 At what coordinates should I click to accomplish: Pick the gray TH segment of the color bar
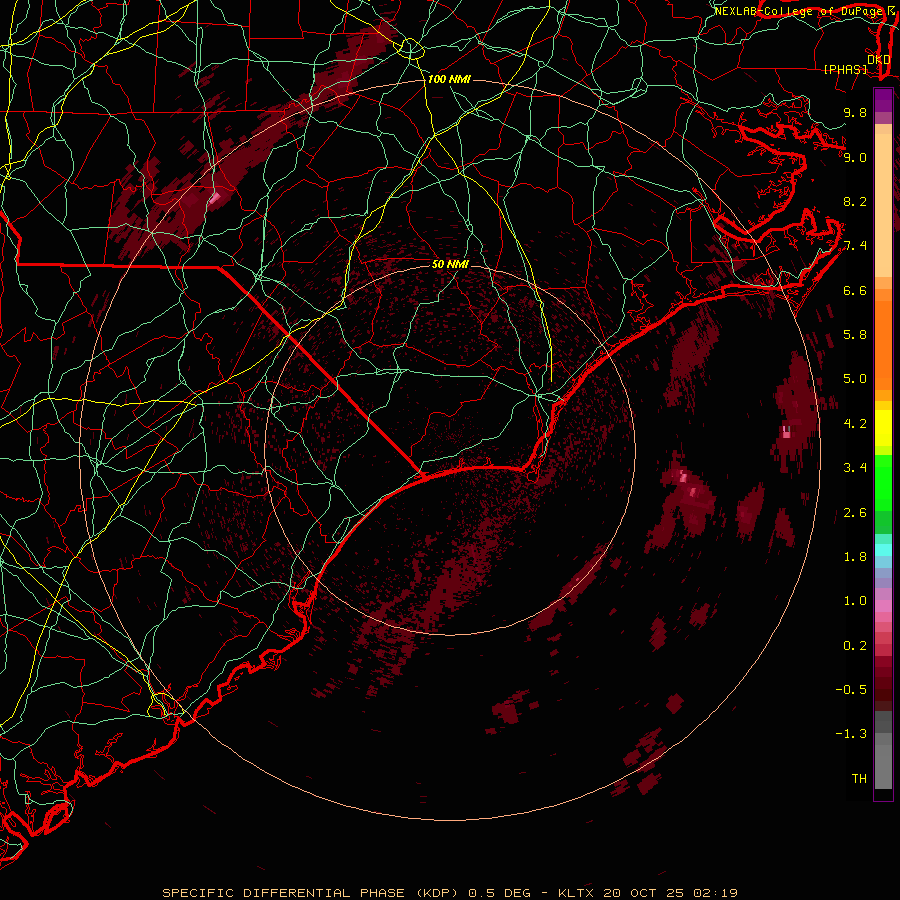coord(883,766)
